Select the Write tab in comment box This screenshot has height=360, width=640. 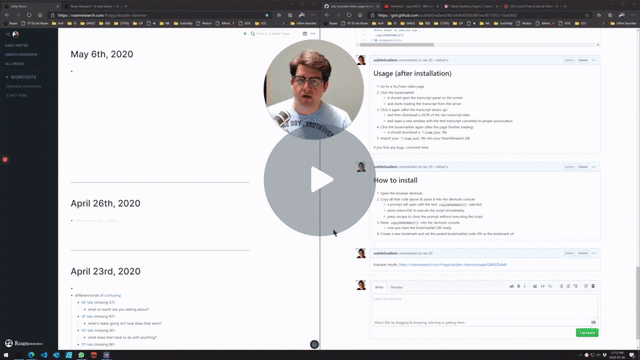[x=379, y=287]
